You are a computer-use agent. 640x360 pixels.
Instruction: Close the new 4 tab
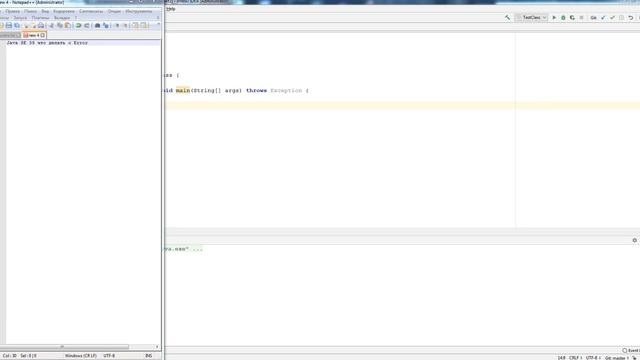tap(43, 35)
